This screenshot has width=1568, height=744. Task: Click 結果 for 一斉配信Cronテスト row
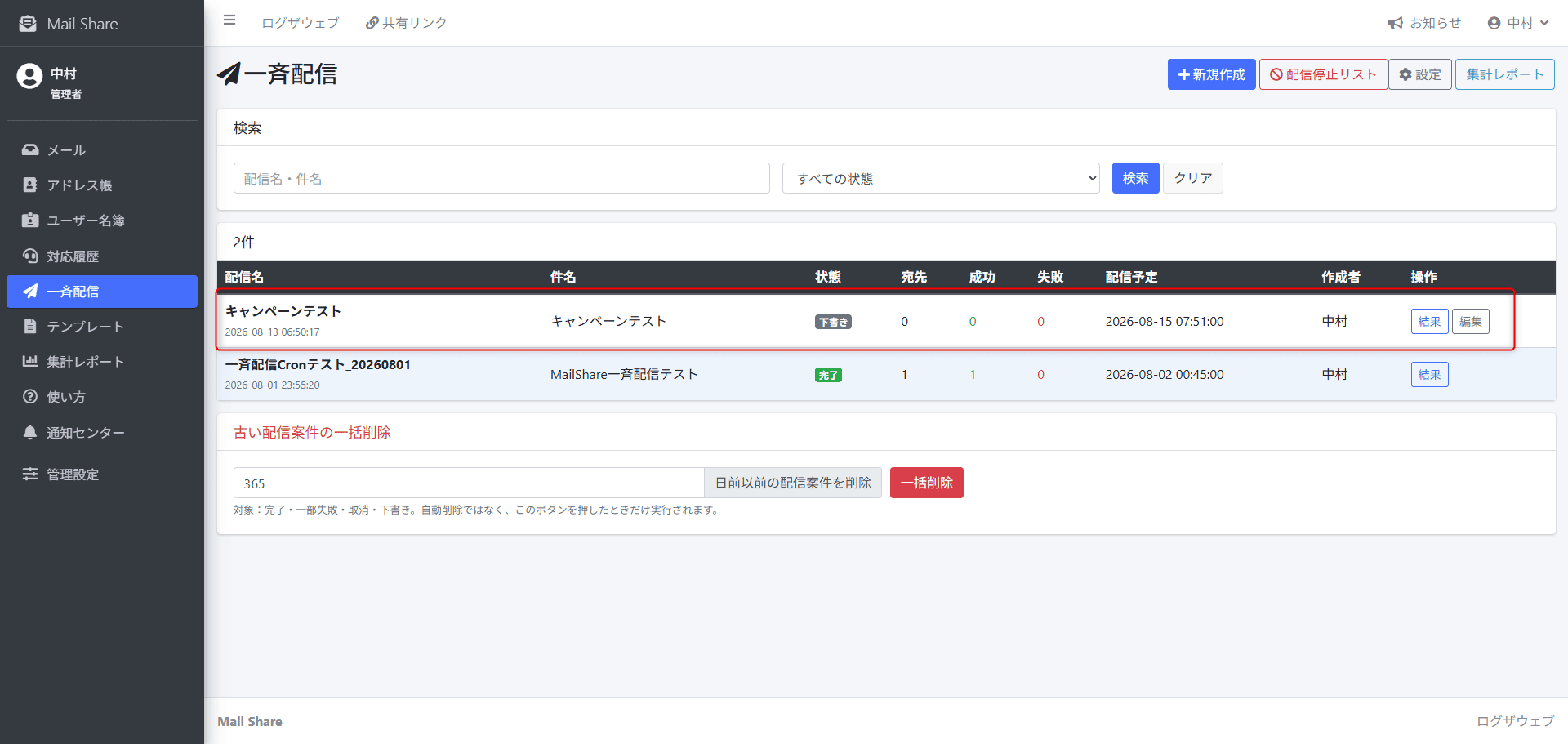[1429, 374]
